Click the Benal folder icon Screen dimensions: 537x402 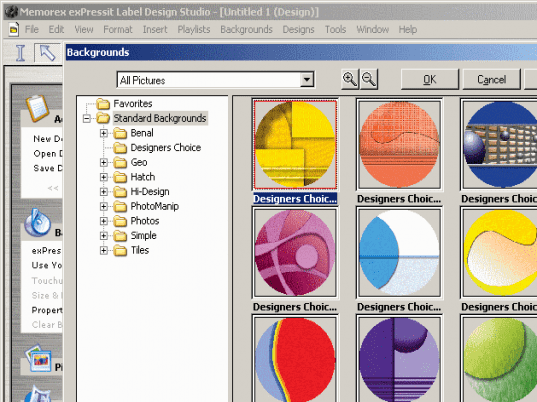(120, 133)
